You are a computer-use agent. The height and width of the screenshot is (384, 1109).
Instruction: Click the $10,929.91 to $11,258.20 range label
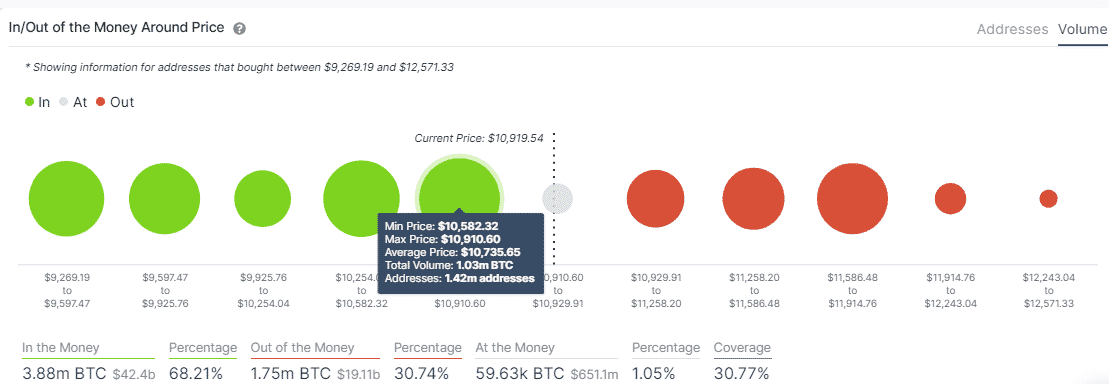pos(656,291)
